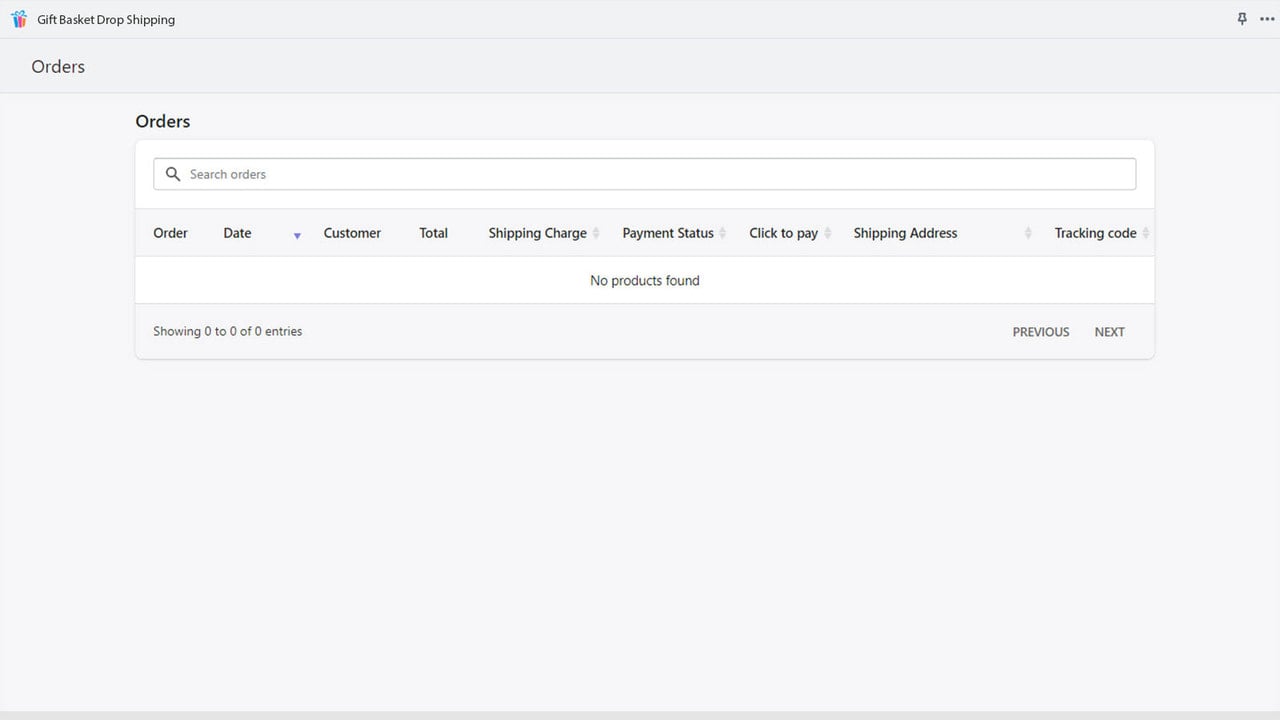Screen dimensions: 1280x720
Task: Pin the app using the pin icon
Action: click(x=1242, y=19)
